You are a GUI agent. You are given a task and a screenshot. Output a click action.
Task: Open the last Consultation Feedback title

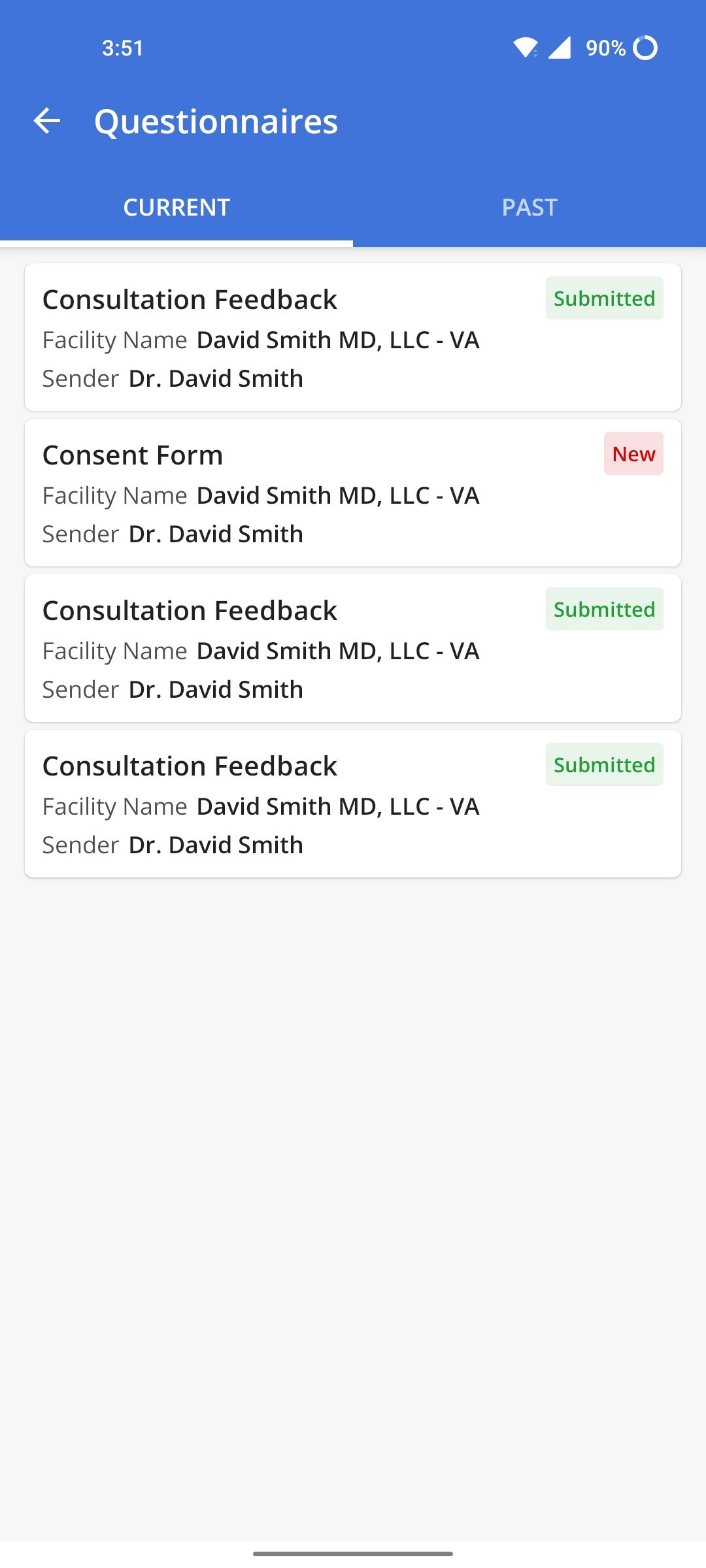(190, 766)
